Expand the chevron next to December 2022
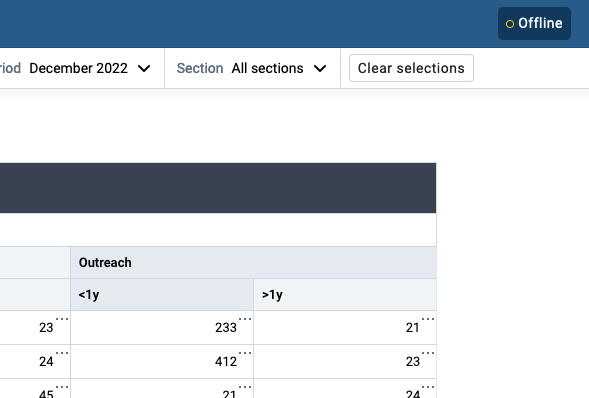Image resolution: width=589 pixels, height=398 pixels. 144,69
